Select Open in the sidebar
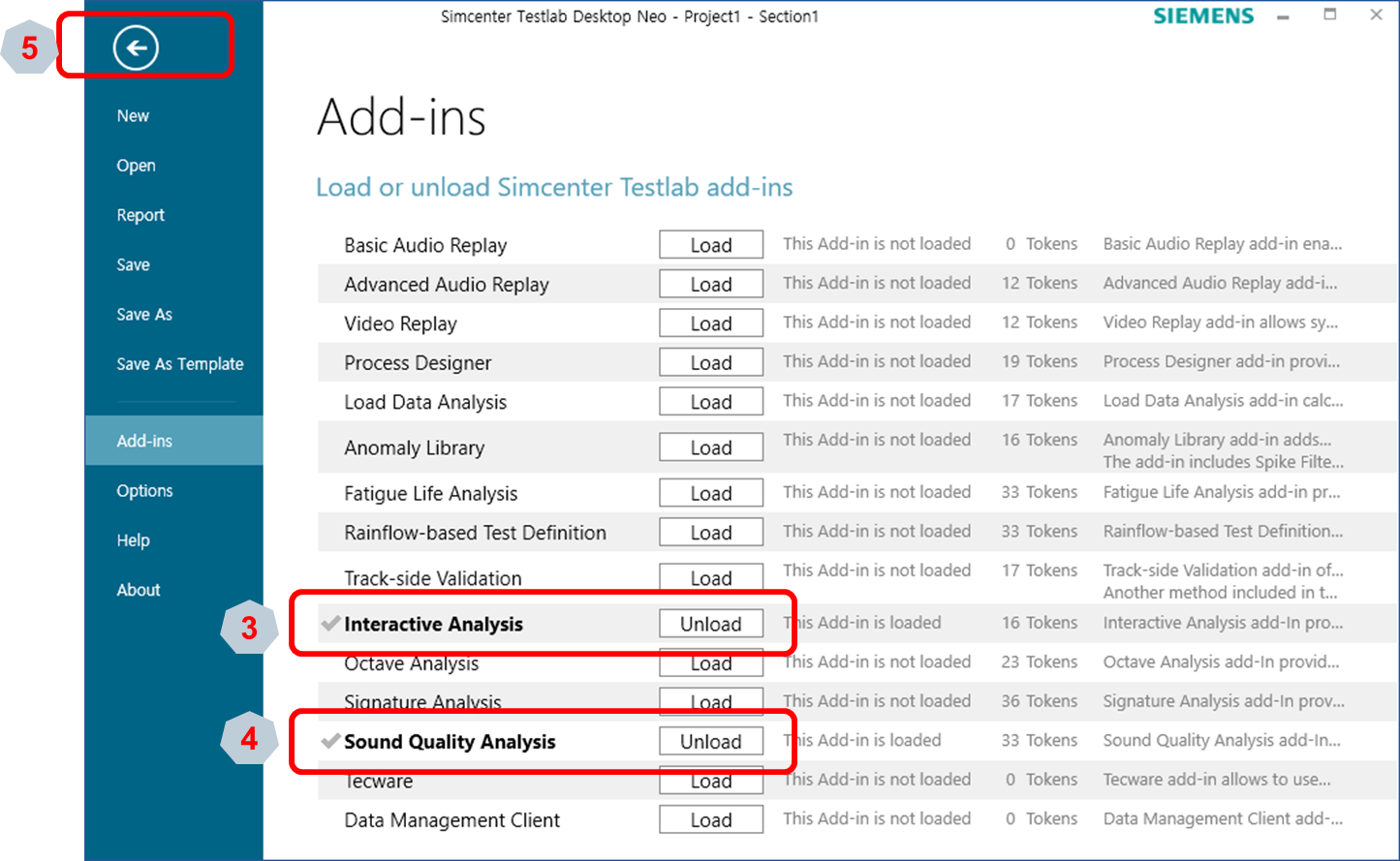1400x861 pixels. click(136, 166)
